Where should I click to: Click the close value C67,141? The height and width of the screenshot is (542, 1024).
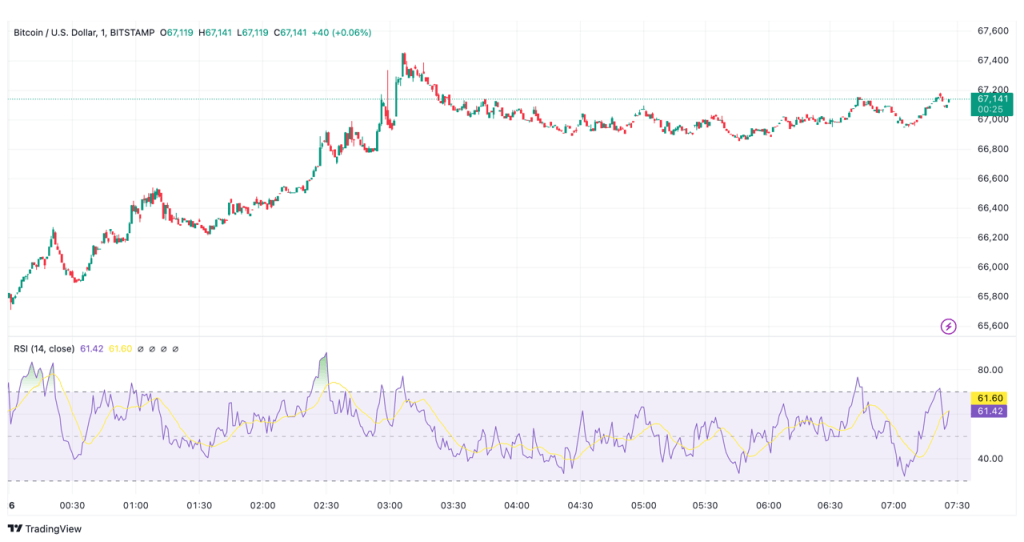click(291, 32)
